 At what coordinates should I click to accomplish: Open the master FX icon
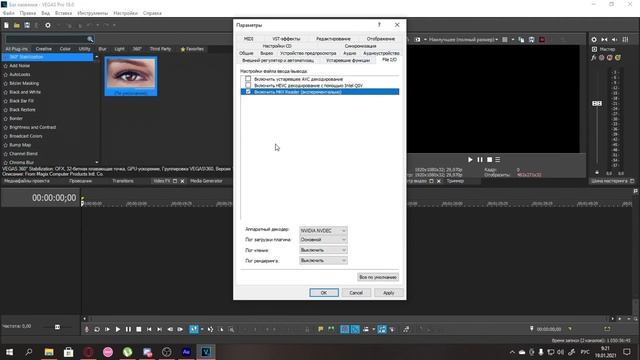coord(594,58)
